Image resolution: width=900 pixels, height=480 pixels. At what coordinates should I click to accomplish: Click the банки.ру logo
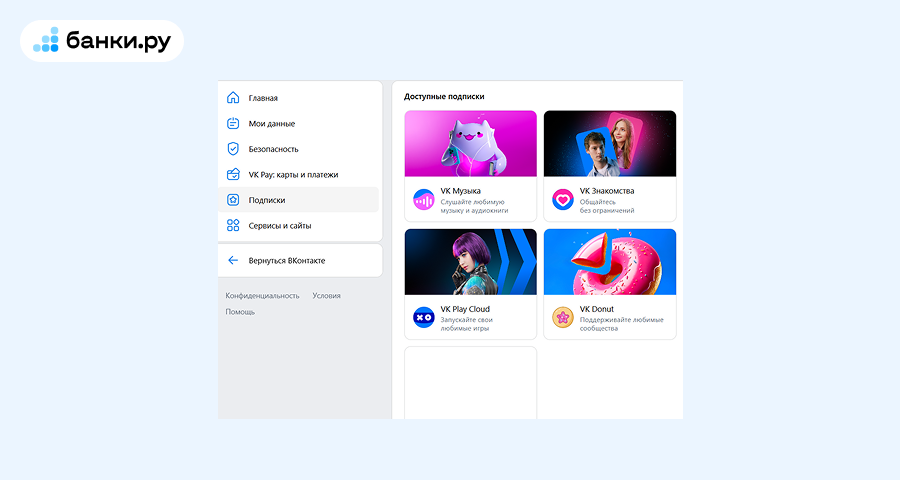pyautogui.click(x=102, y=41)
